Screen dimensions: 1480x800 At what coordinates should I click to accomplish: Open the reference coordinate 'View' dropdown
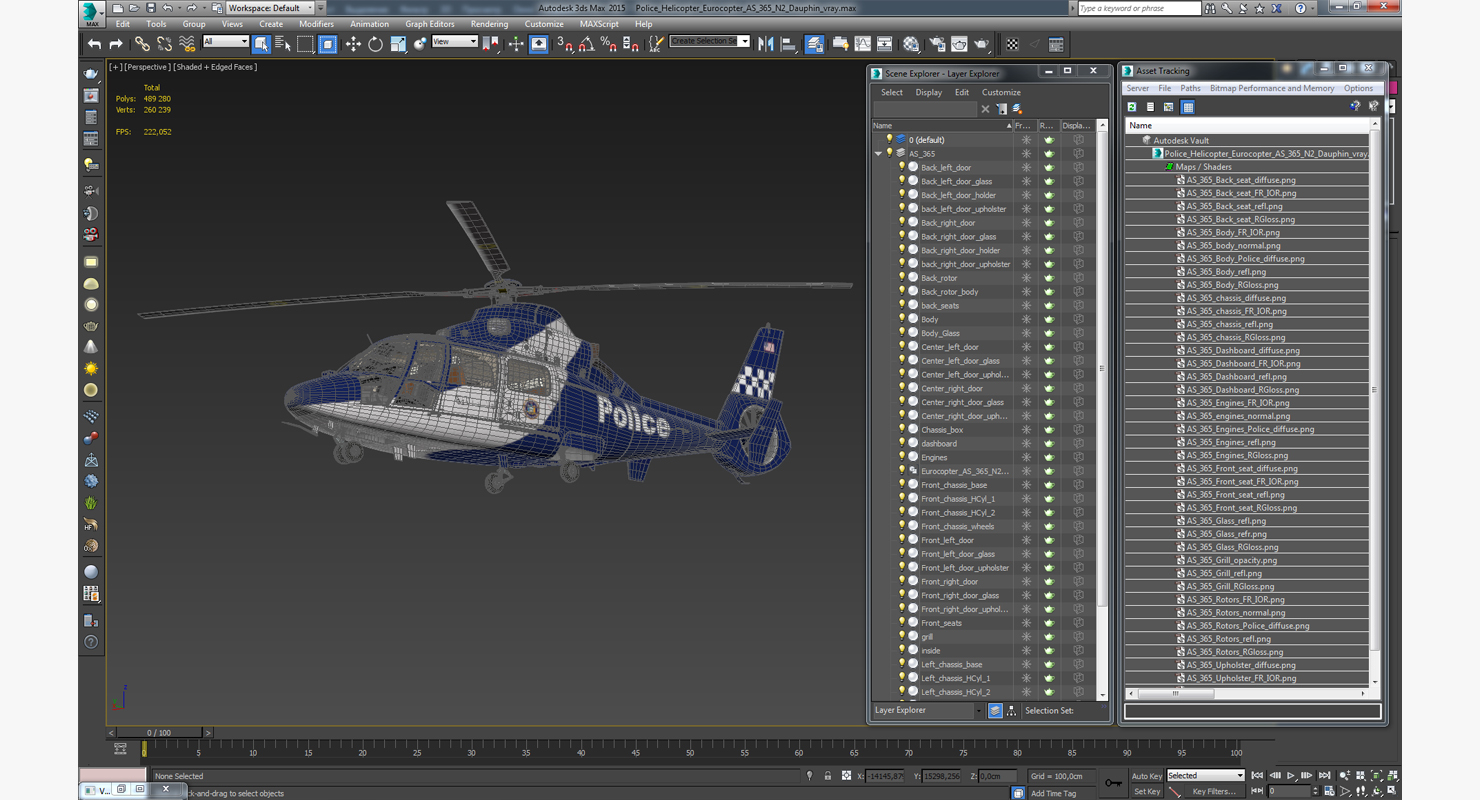coord(454,42)
